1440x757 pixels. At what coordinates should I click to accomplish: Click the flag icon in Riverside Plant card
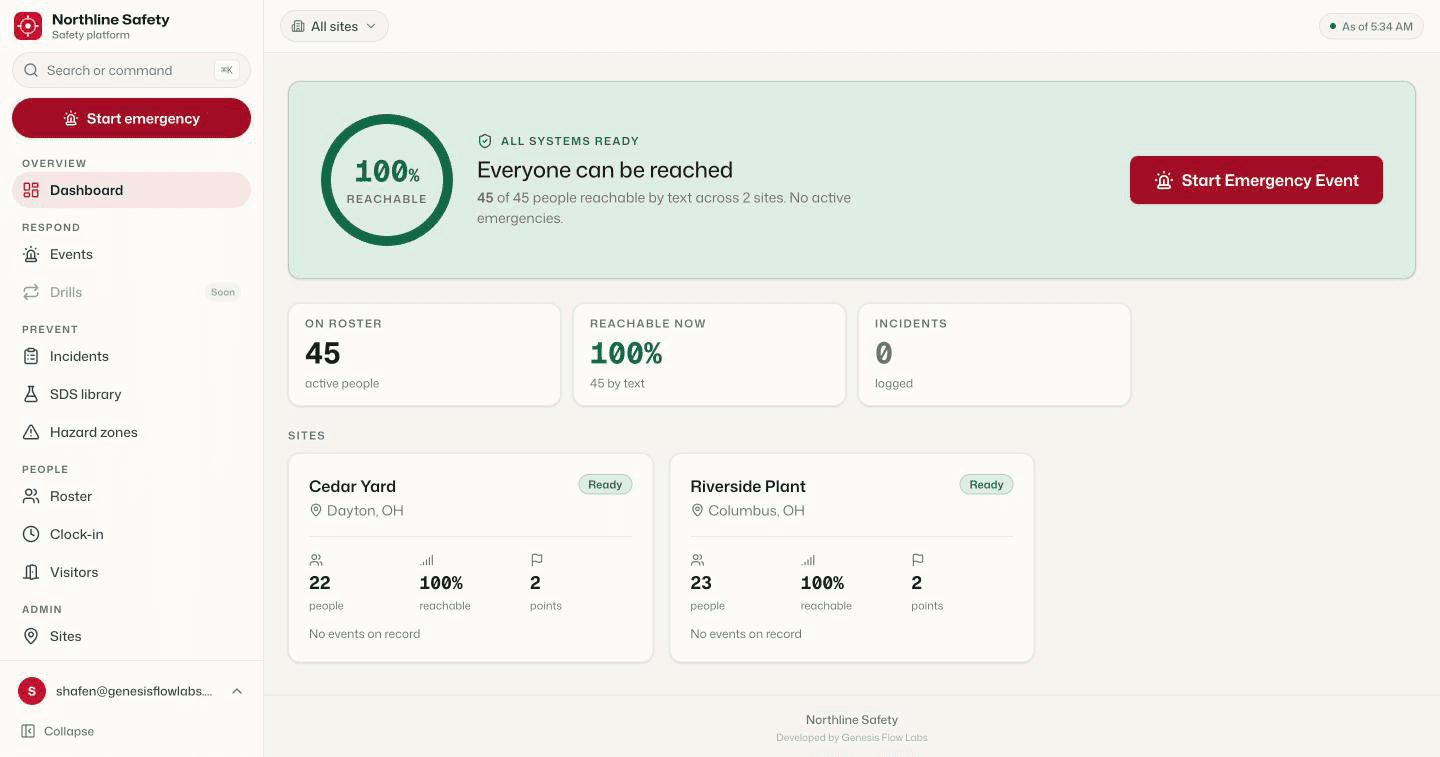(918, 560)
